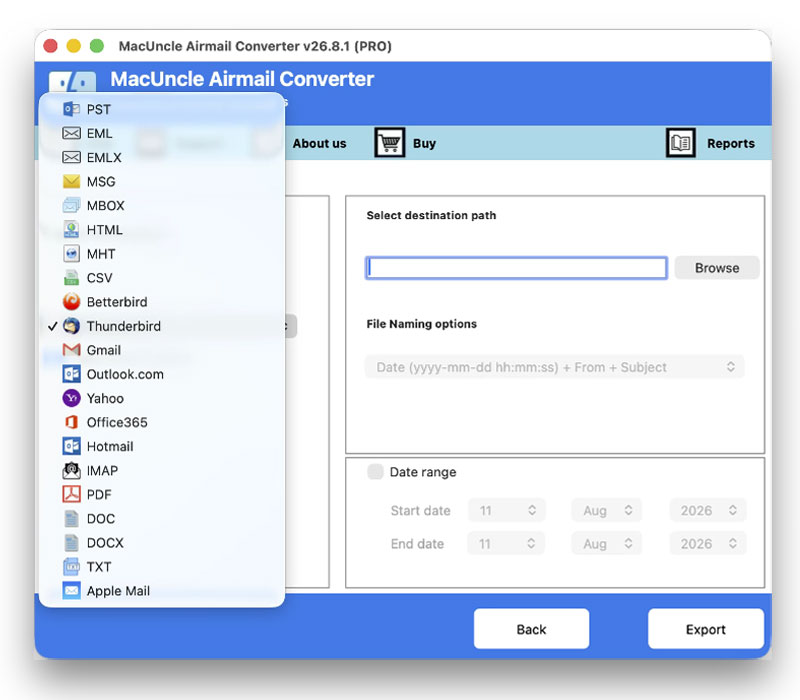Click the HTML file icon
The height and width of the screenshot is (700, 800).
point(71,230)
